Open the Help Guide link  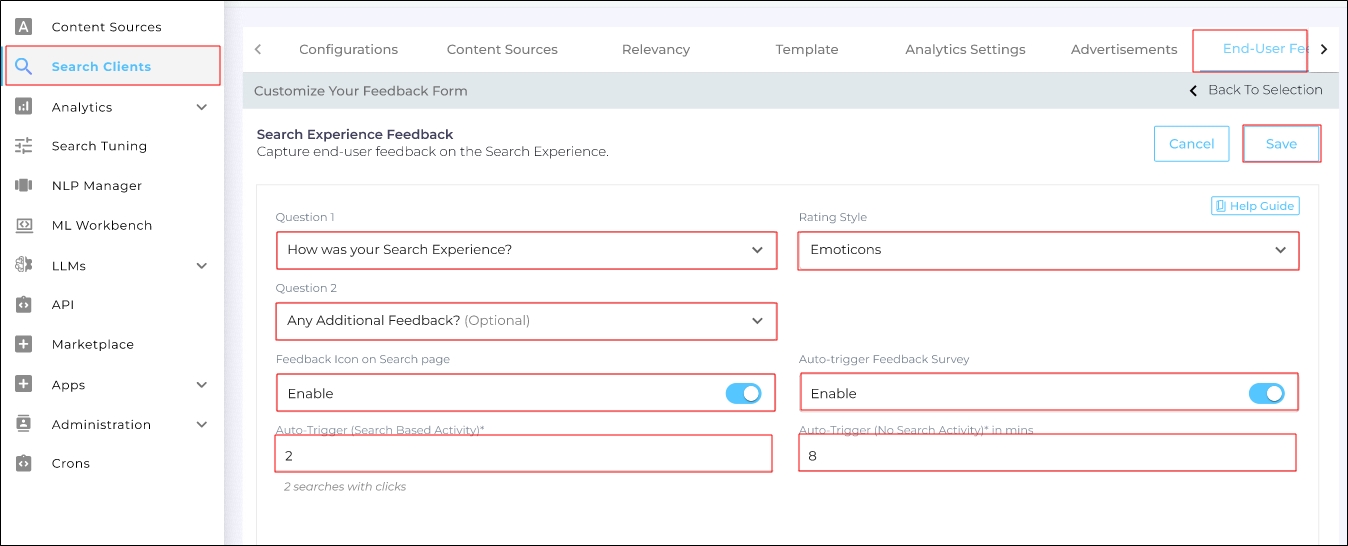1255,206
